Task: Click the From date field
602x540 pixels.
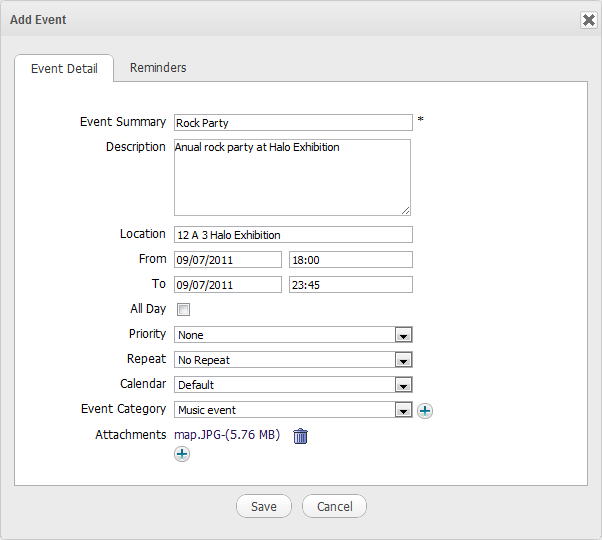Action: [x=228, y=260]
